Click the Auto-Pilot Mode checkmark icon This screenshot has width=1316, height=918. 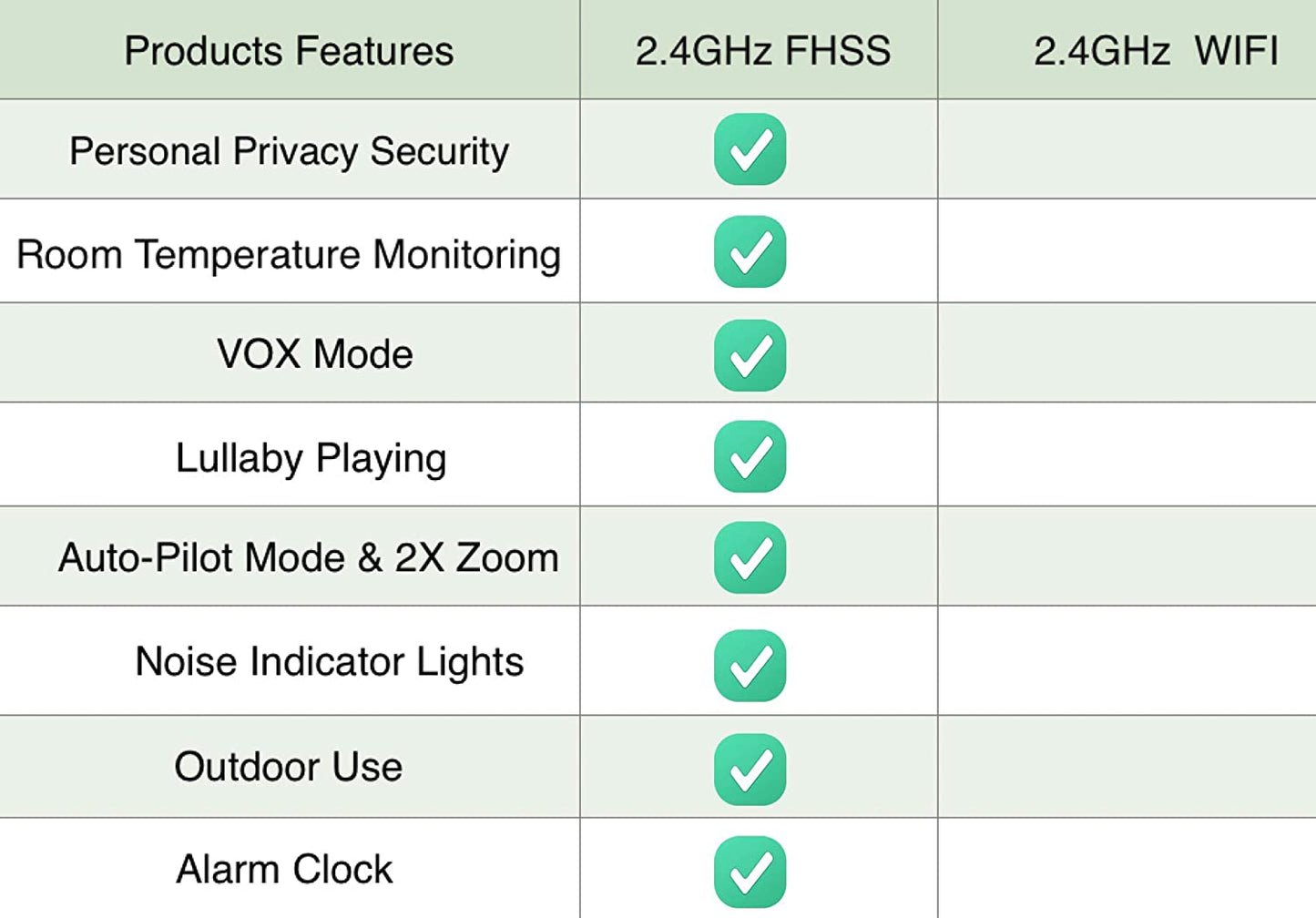click(750, 557)
